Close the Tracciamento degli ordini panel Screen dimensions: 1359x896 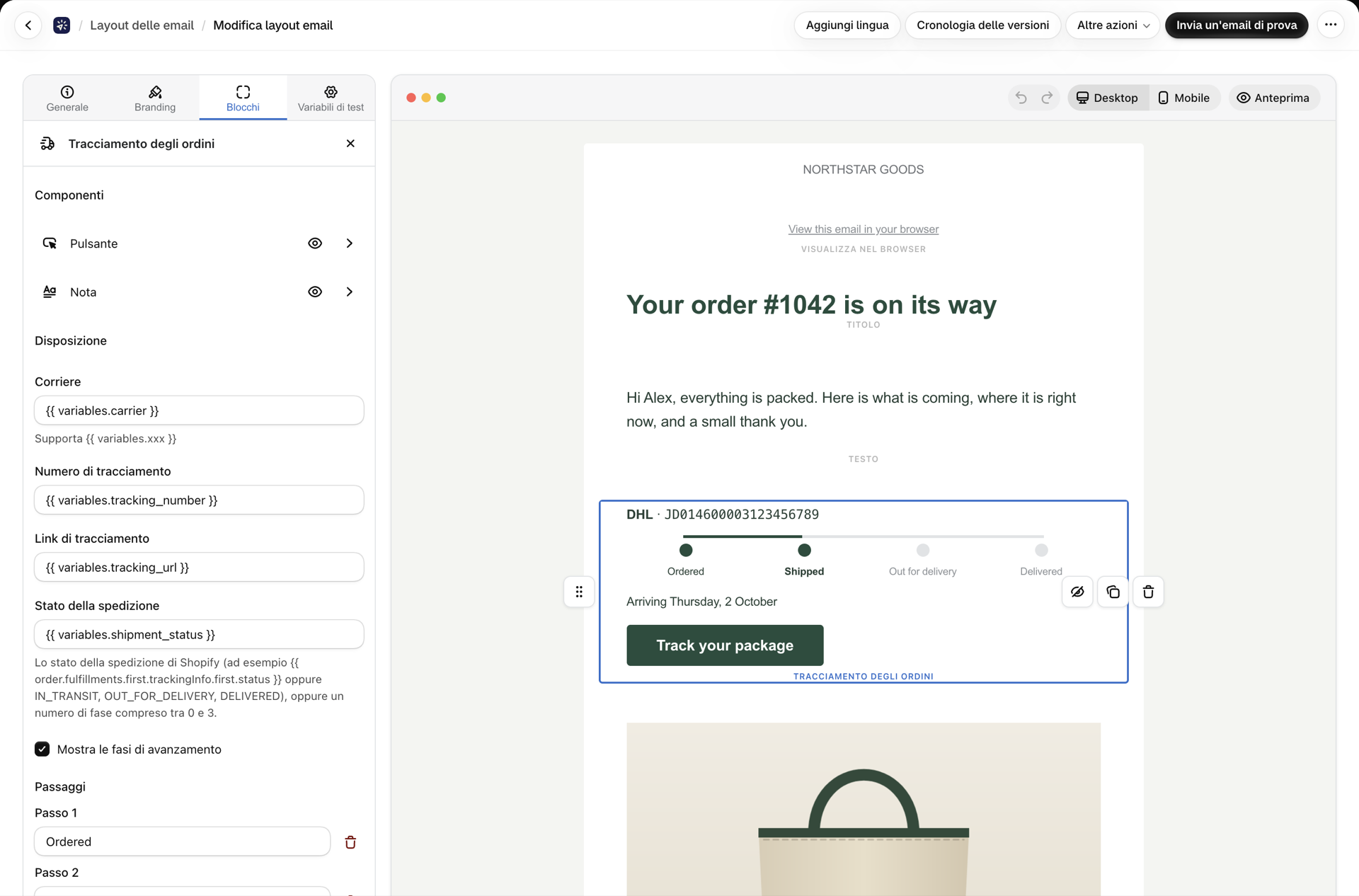pyautogui.click(x=350, y=144)
